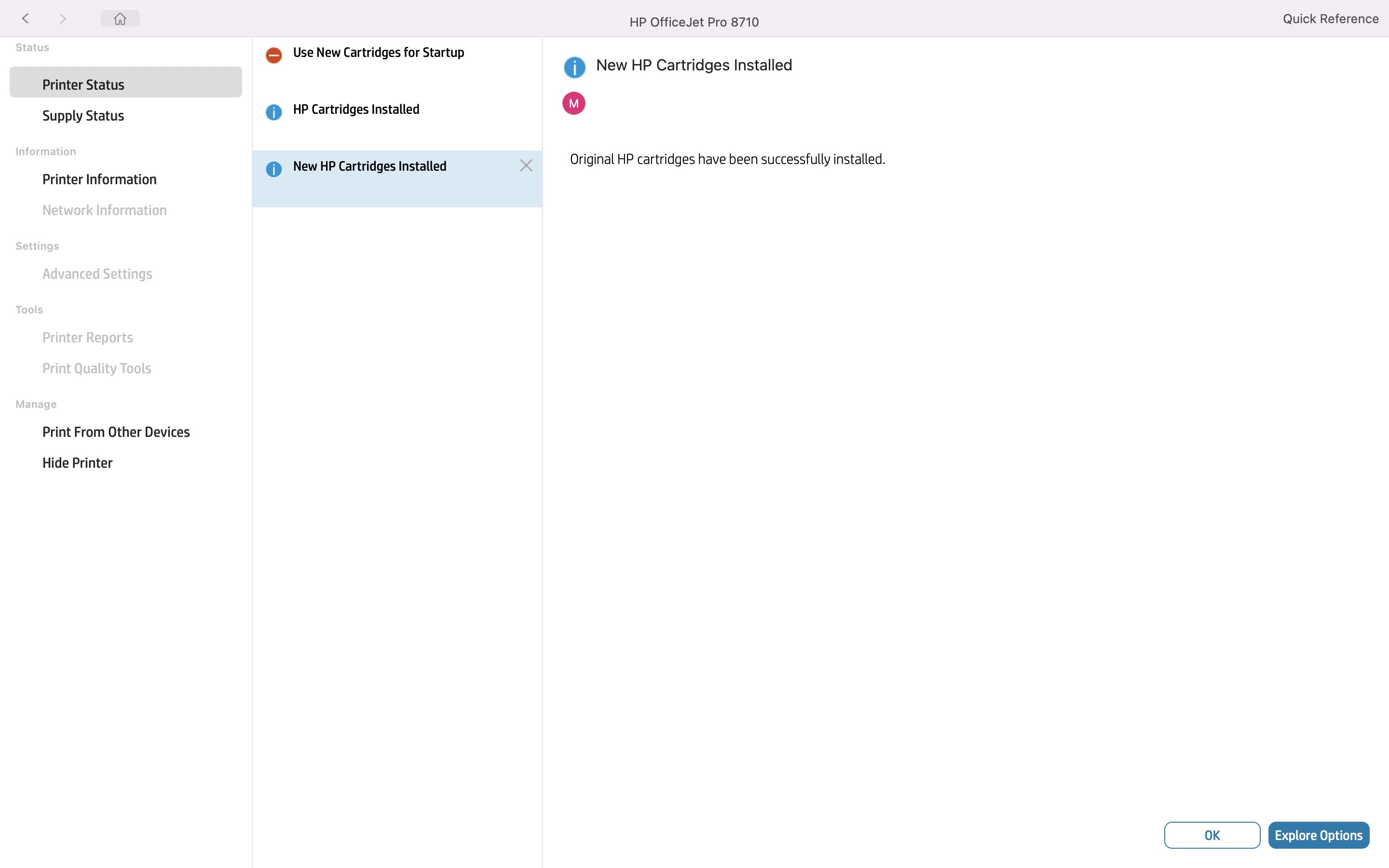1389x868 pixels.
Task: Dismiss New HP Cartridges Installed message with X
Action: tap(526, 165)
